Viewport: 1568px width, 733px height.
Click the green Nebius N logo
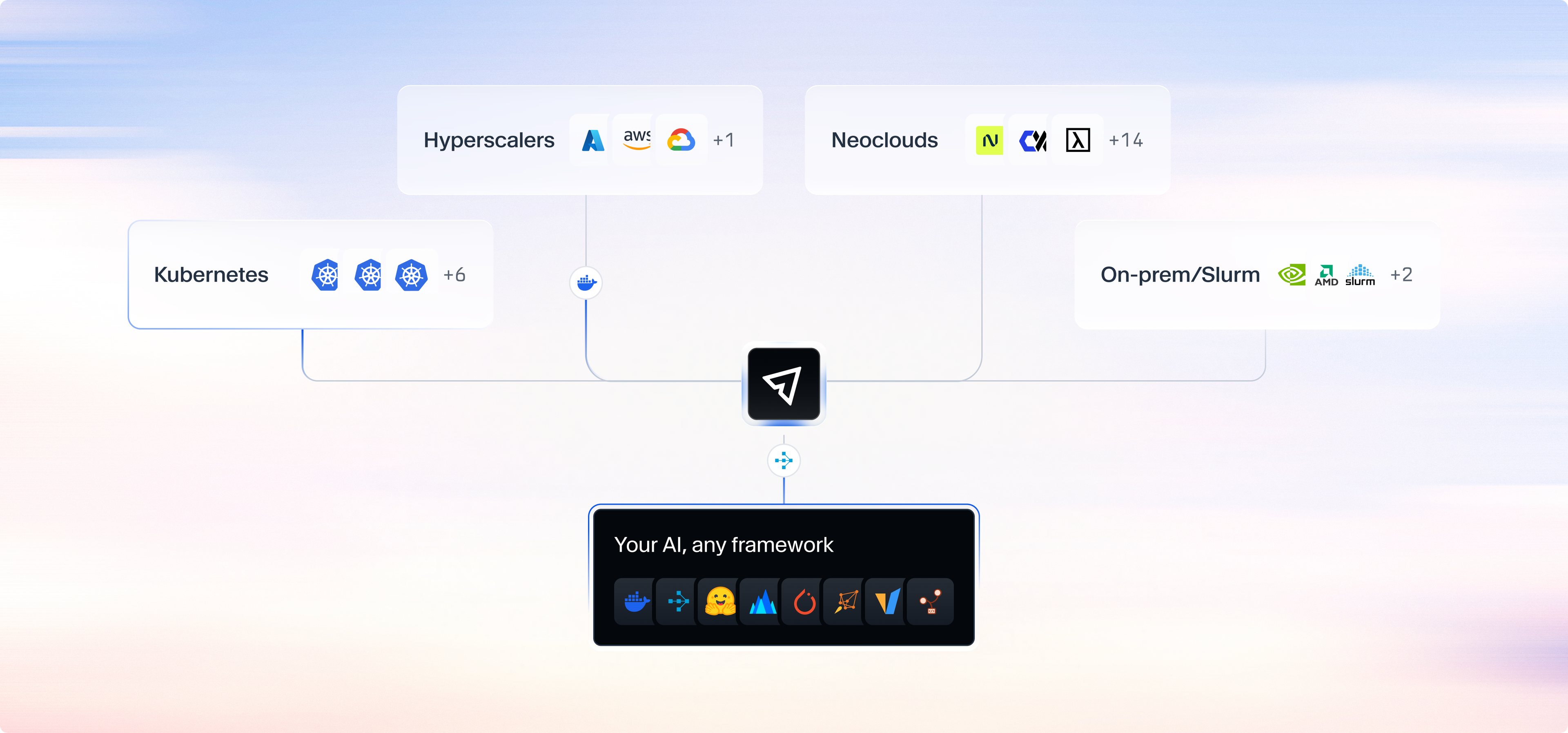click(989, 140)
